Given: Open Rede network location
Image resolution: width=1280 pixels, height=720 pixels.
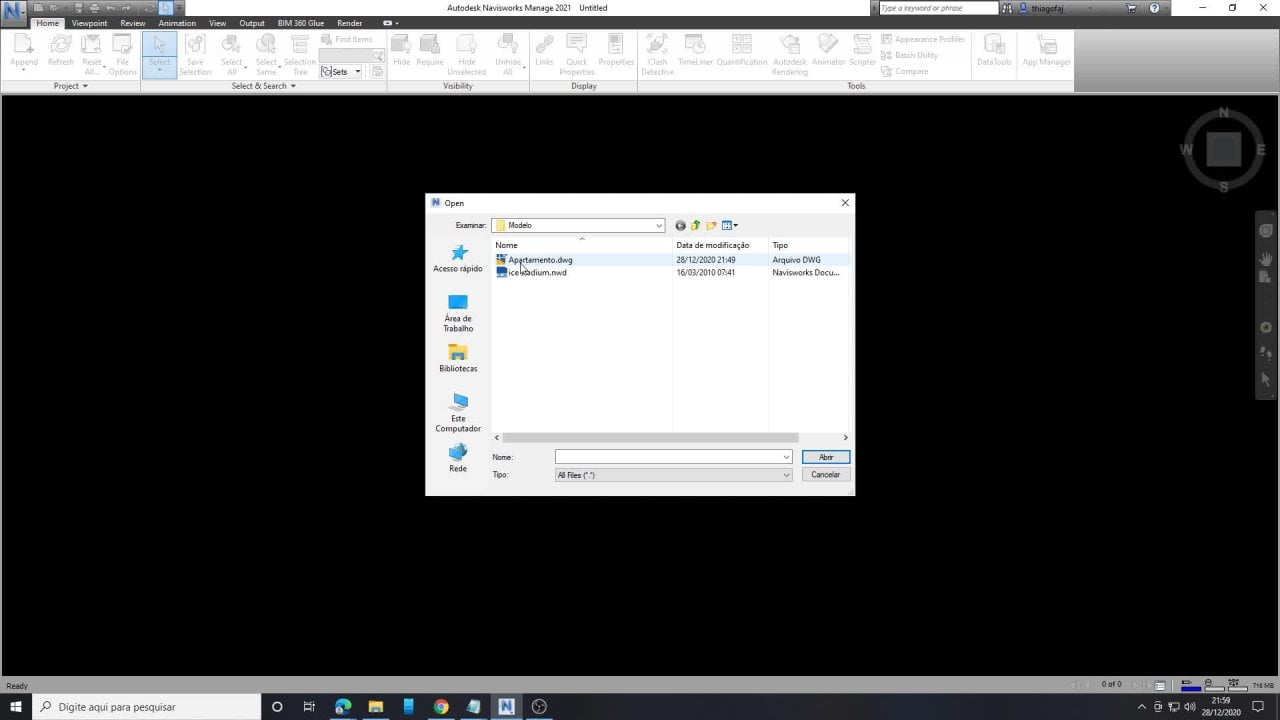Looking at the screenshot, I should click(x=458, y=458).
